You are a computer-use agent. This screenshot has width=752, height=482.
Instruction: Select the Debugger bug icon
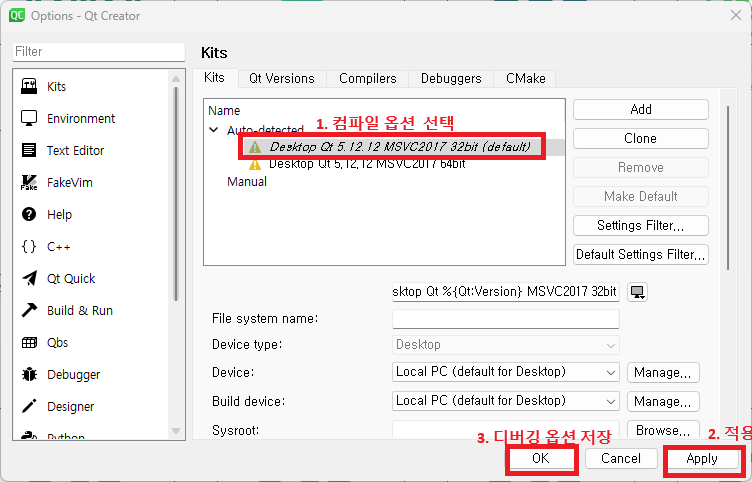[29, 374]
